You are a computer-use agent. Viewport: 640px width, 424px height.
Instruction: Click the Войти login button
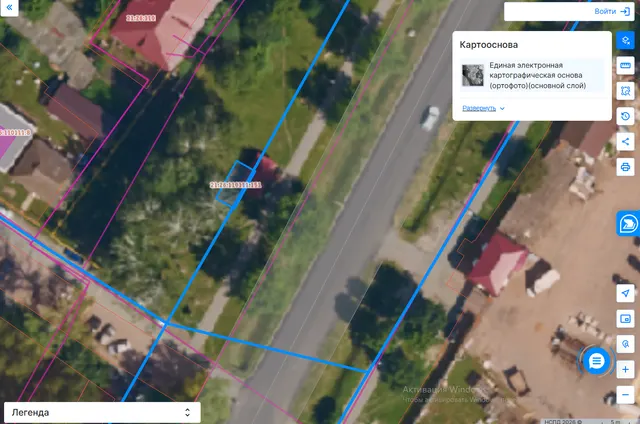coord(612,11)
